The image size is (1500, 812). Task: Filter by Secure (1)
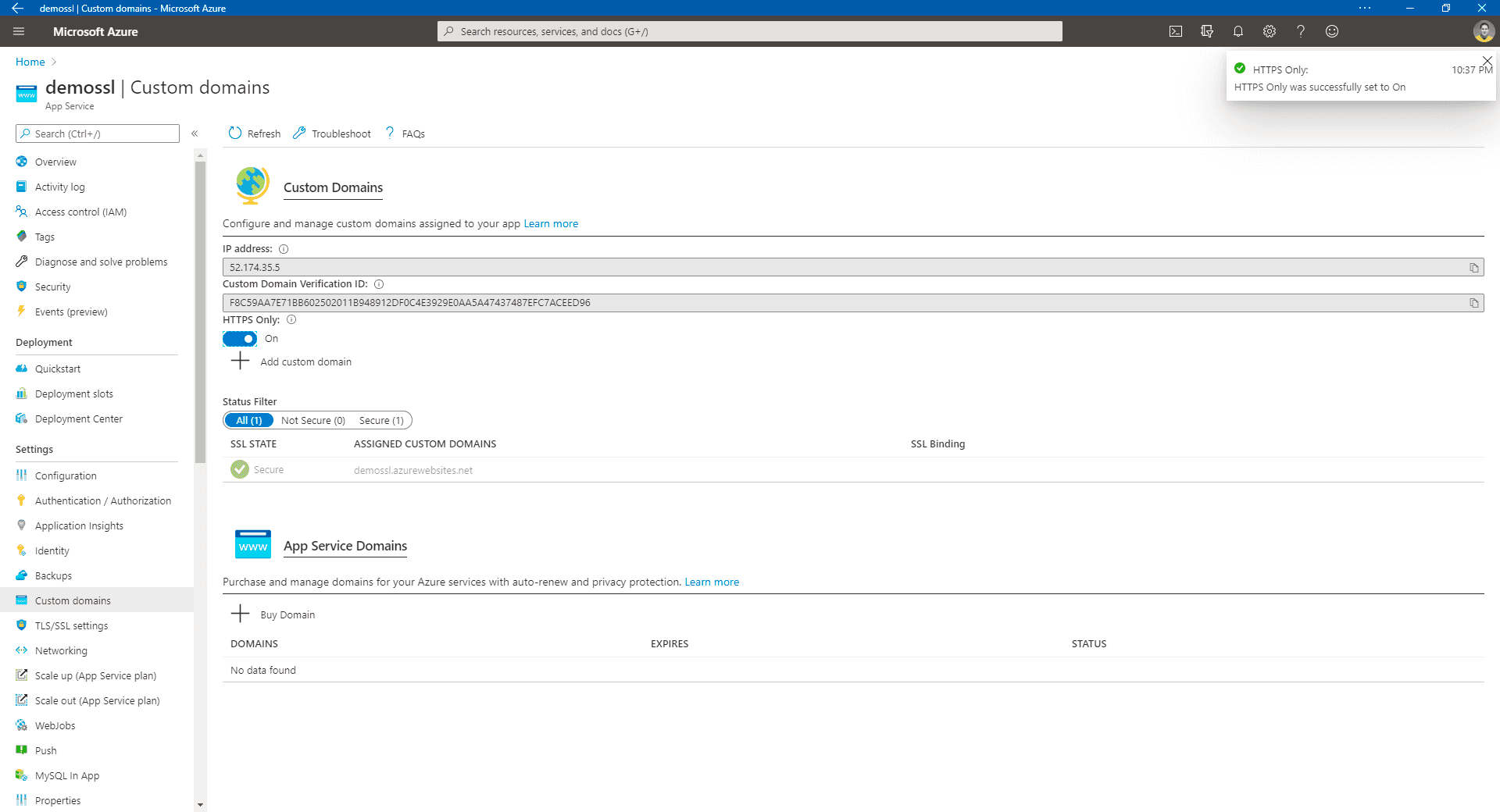[x=381, y=420]
